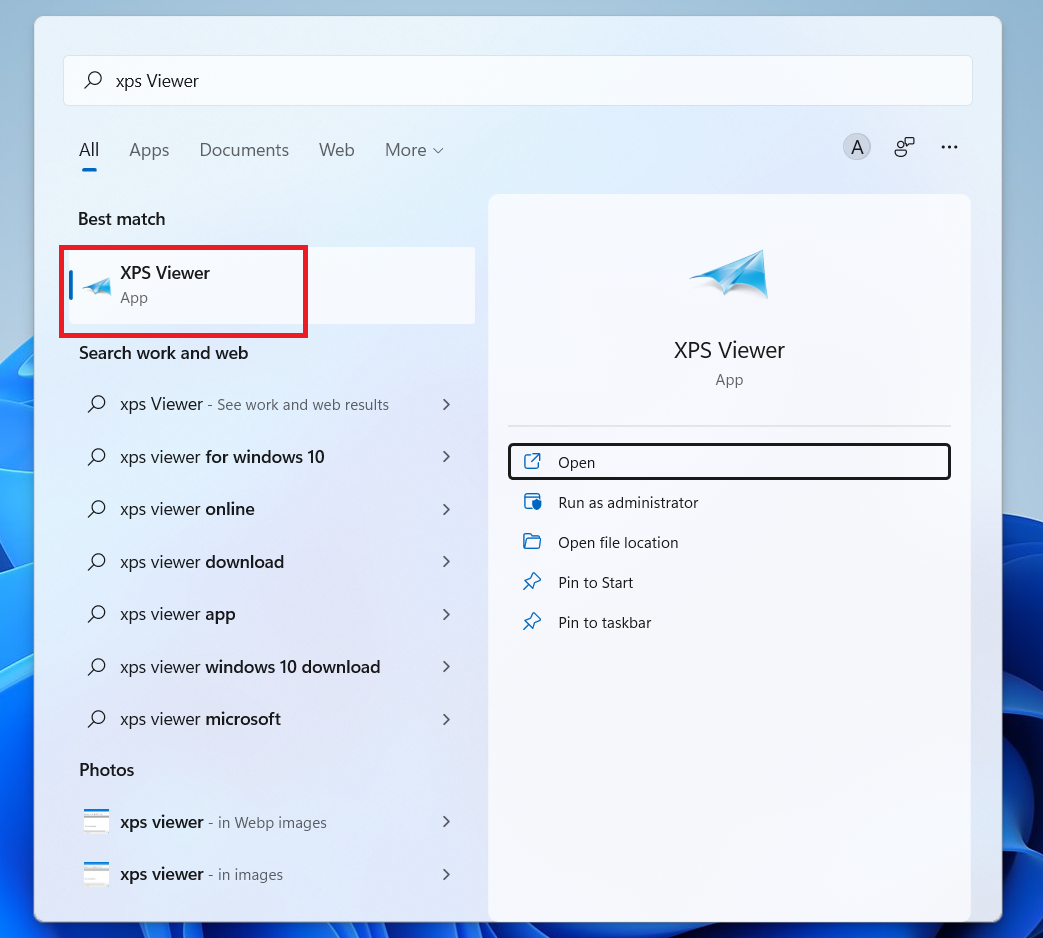This screenshot has width=1043, height=938.
Task: Expand the More filter dropdown
Action: tap(414, 150)
